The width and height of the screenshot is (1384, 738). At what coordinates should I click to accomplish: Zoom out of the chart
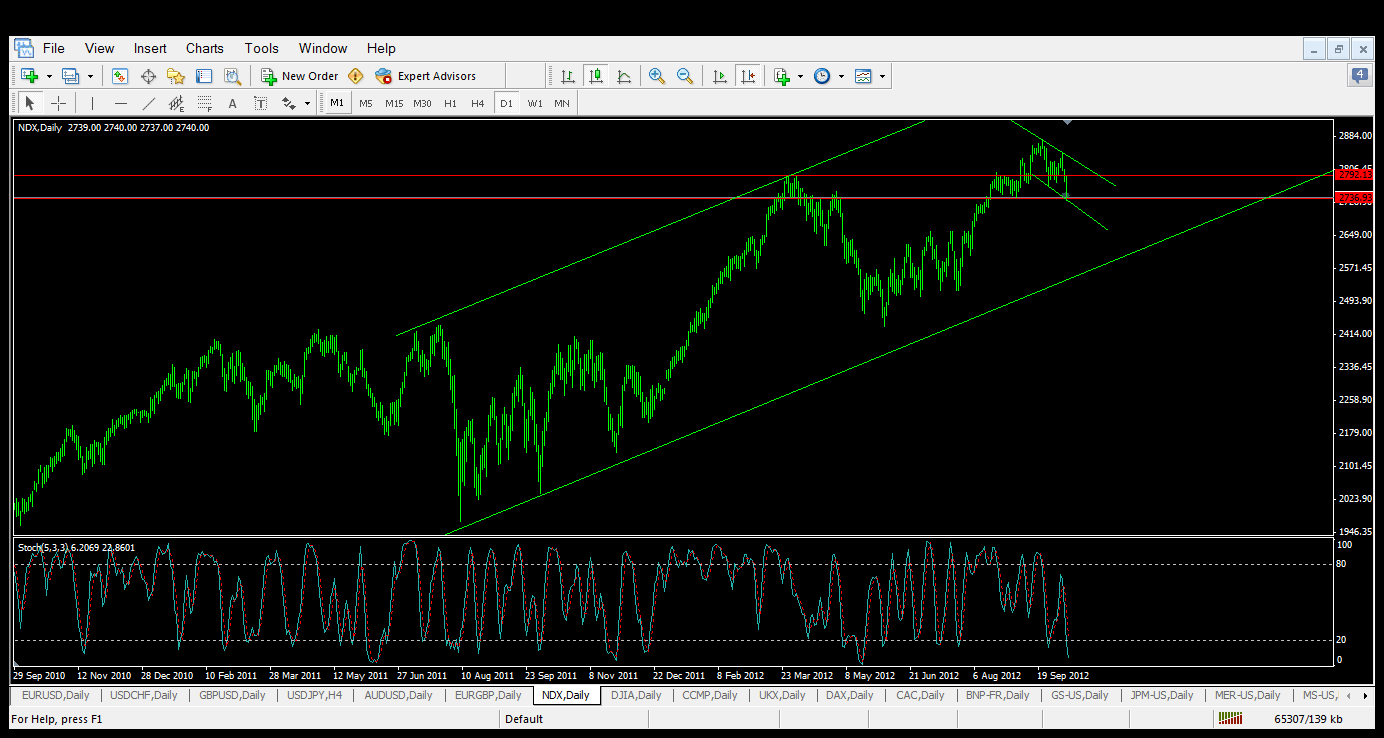click(x=685, y=76)
